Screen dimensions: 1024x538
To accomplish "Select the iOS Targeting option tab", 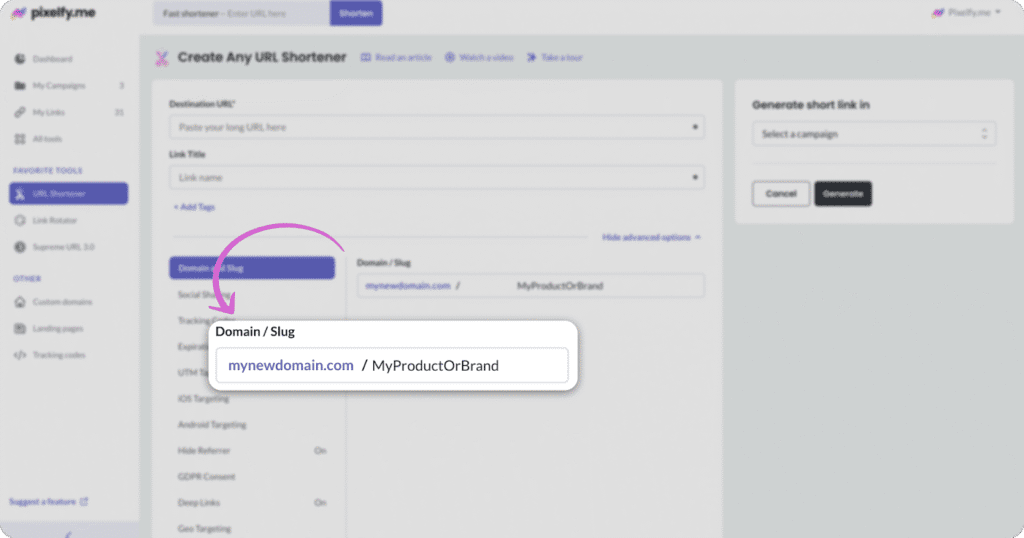I will 205,399.
